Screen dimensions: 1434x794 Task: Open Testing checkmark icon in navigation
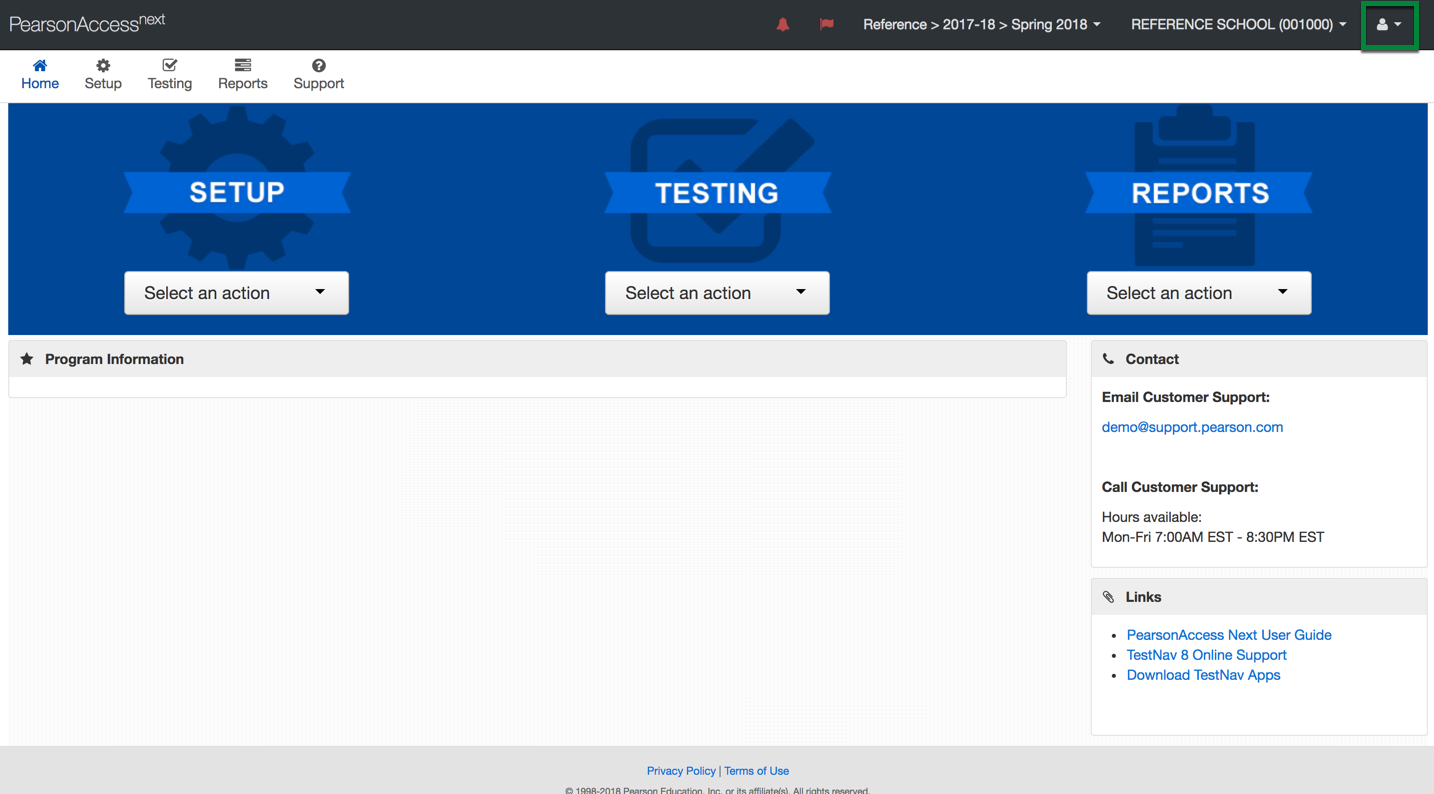[x=170, y=66]
